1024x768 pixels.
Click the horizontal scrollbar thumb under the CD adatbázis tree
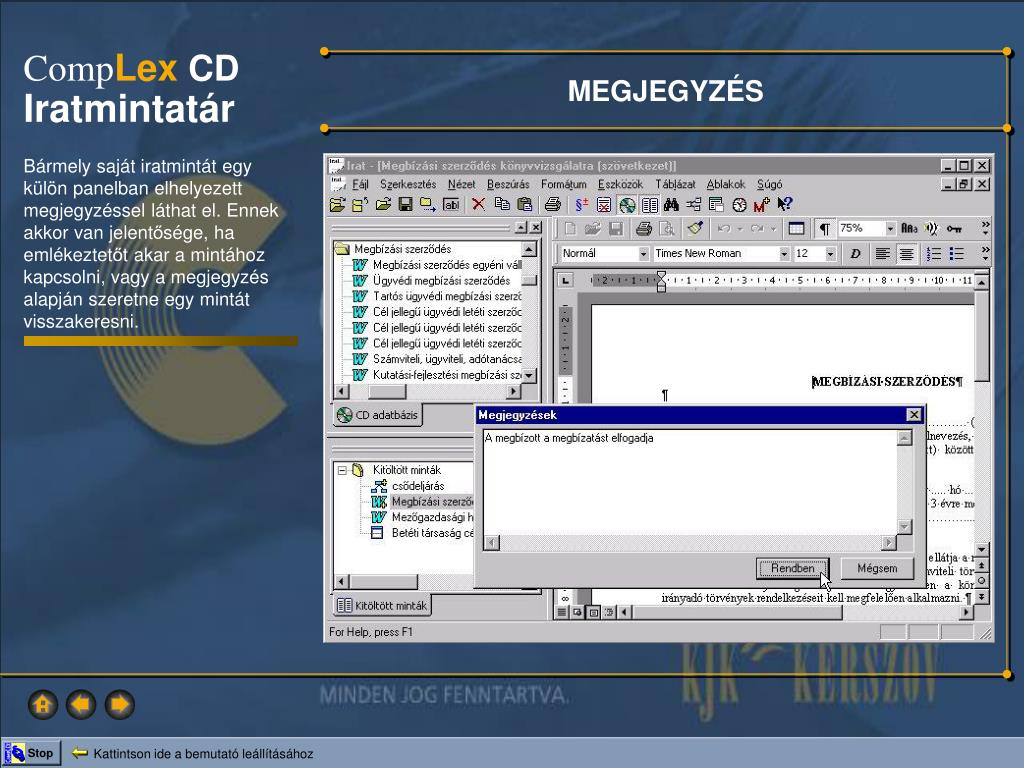coord(387,391)
